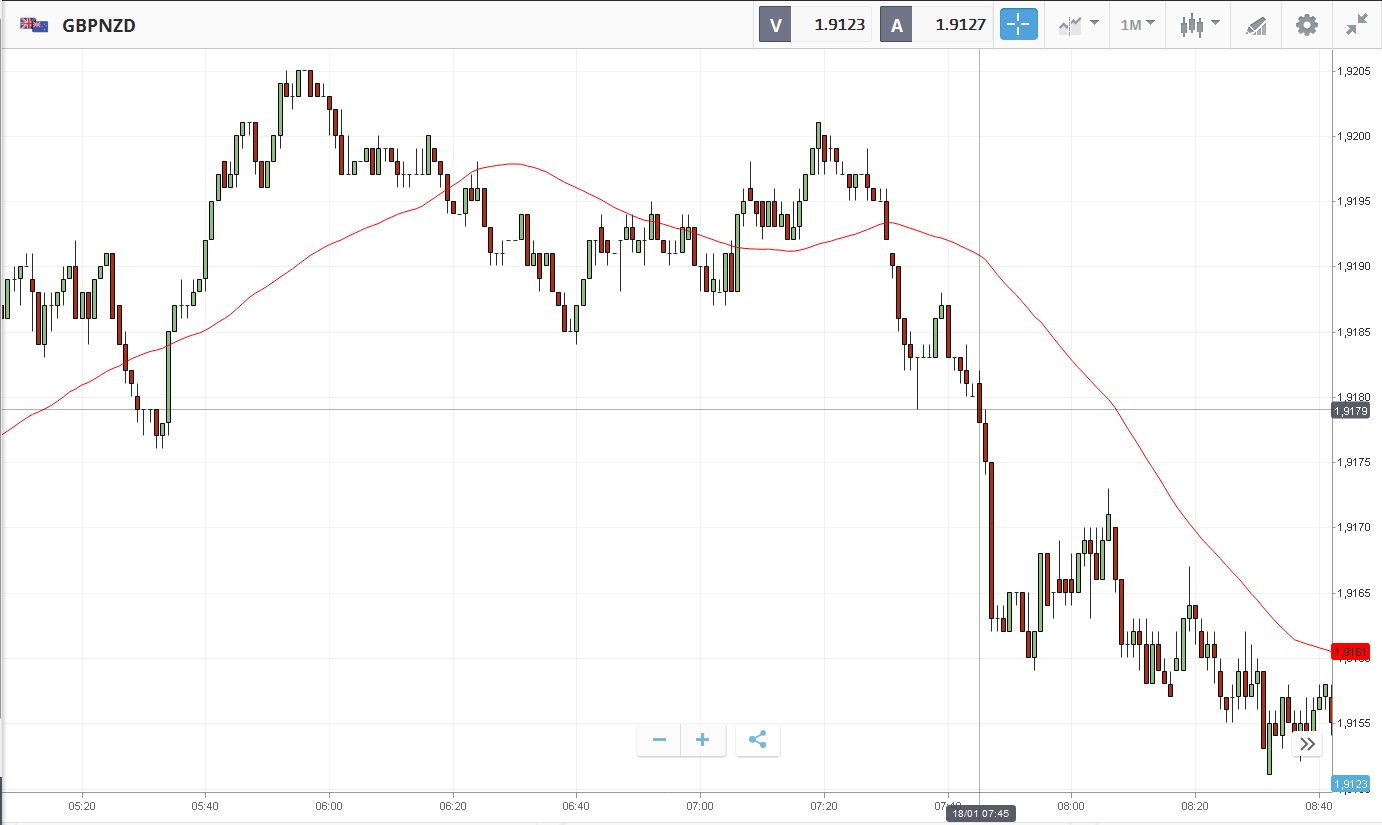The image size is (1382, 825).
Task: Click the GBPNZD flag icon
Action: click(34, 25)
